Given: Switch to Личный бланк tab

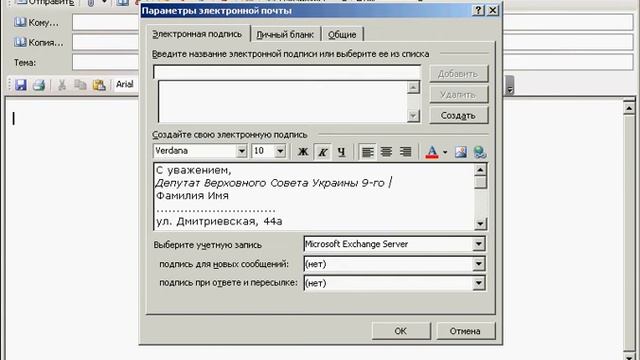Looking at the screenshot, I should (285, 35).
